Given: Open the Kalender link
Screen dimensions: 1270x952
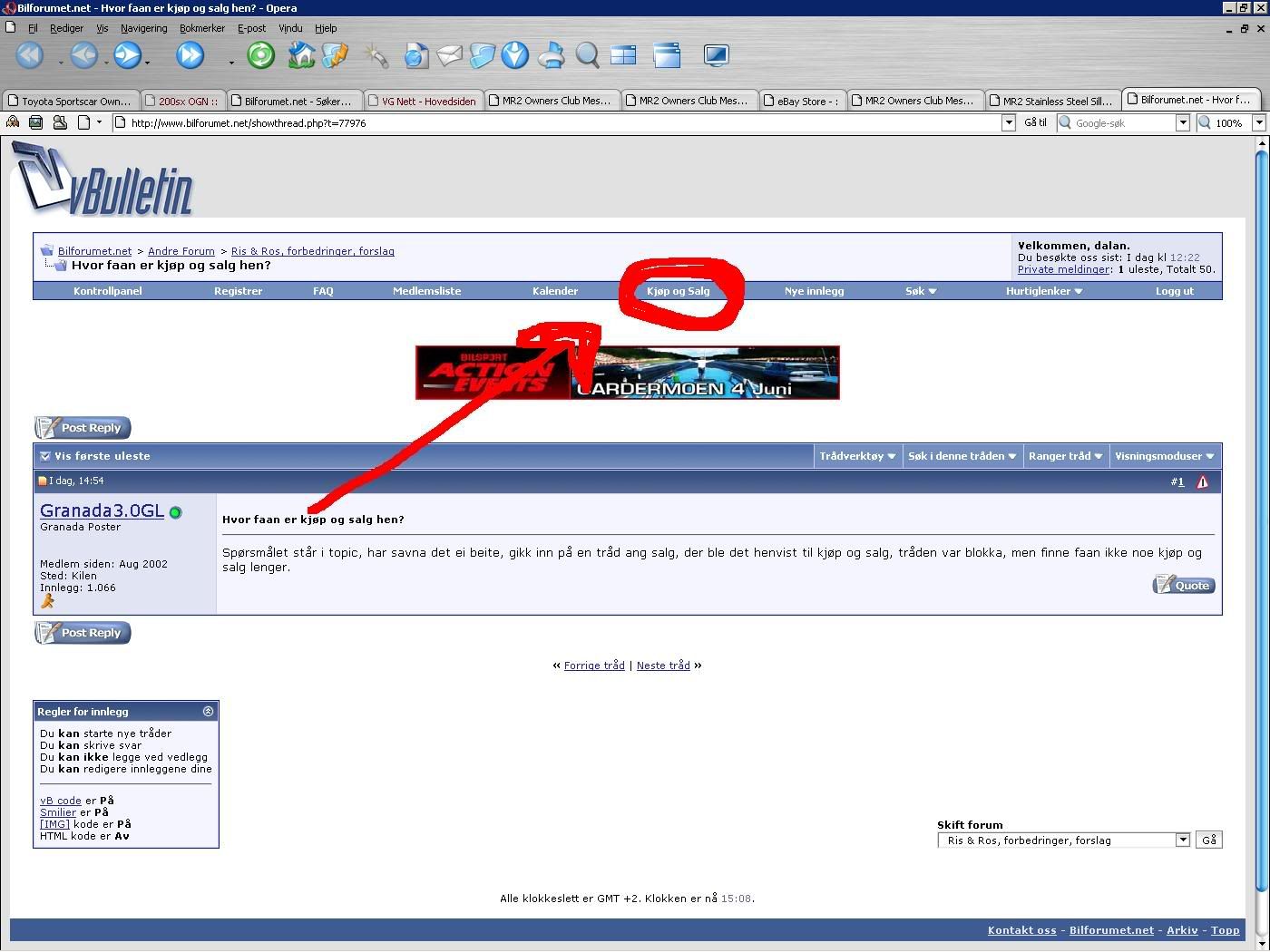Looking at the screenshot, I should pyautogui.click(x=555, y=291).
